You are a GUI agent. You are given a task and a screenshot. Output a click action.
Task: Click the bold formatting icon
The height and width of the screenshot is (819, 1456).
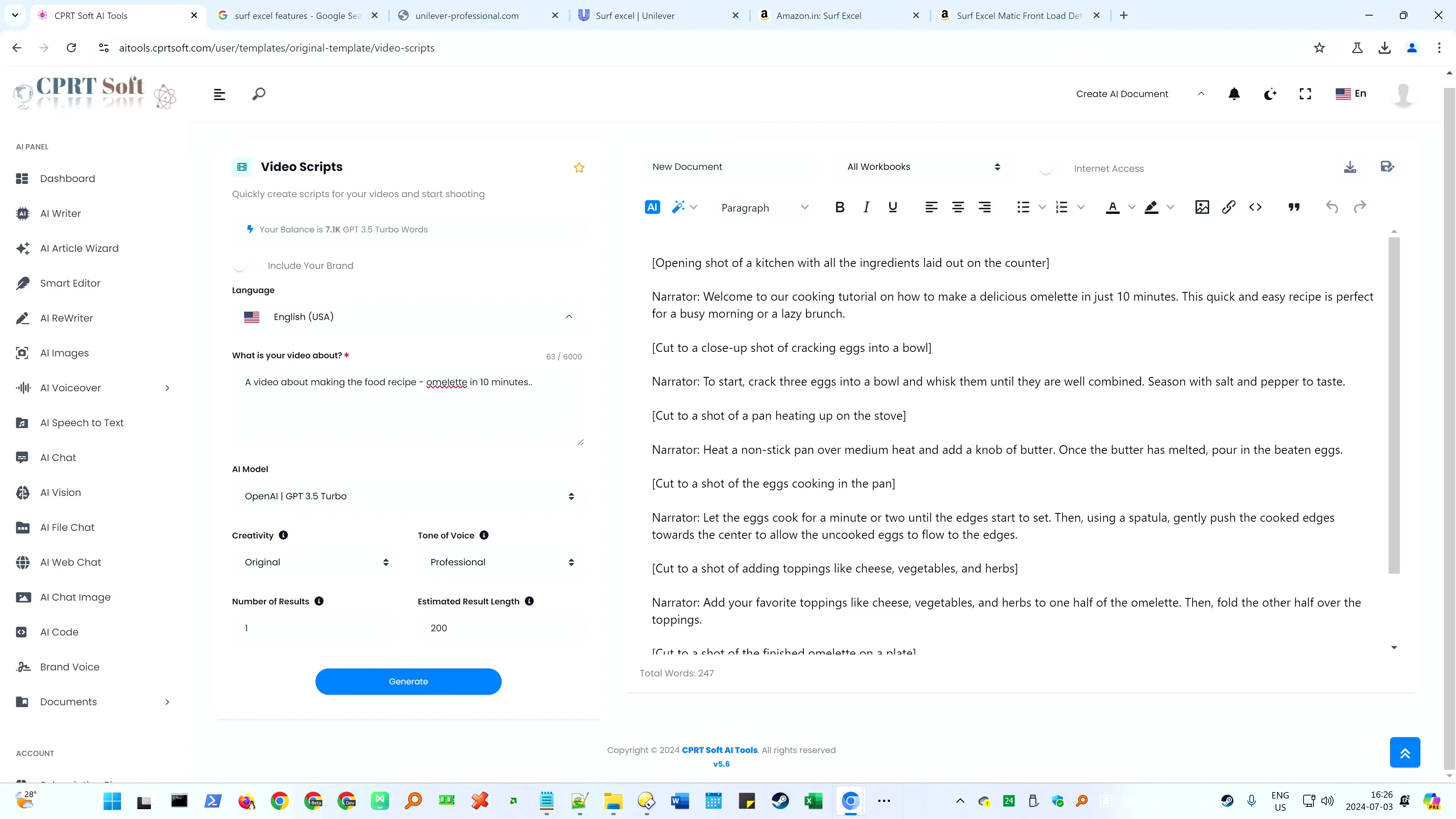click(840, 207)
